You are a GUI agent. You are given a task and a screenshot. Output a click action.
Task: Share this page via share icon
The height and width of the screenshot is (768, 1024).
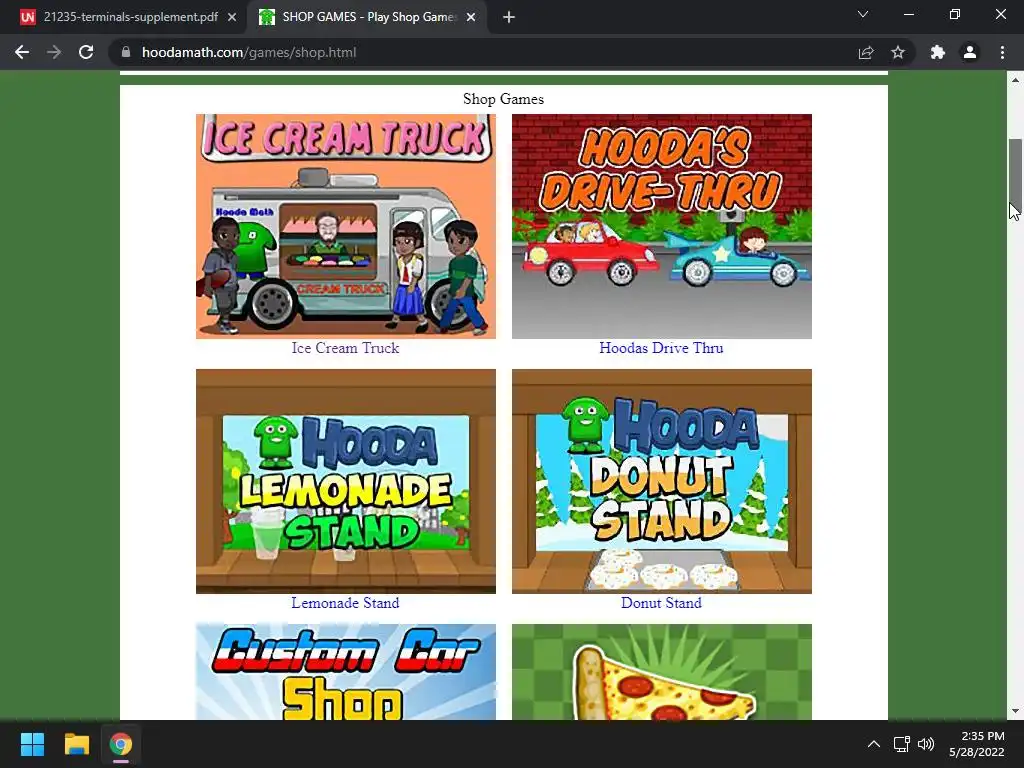click(866, 52)
